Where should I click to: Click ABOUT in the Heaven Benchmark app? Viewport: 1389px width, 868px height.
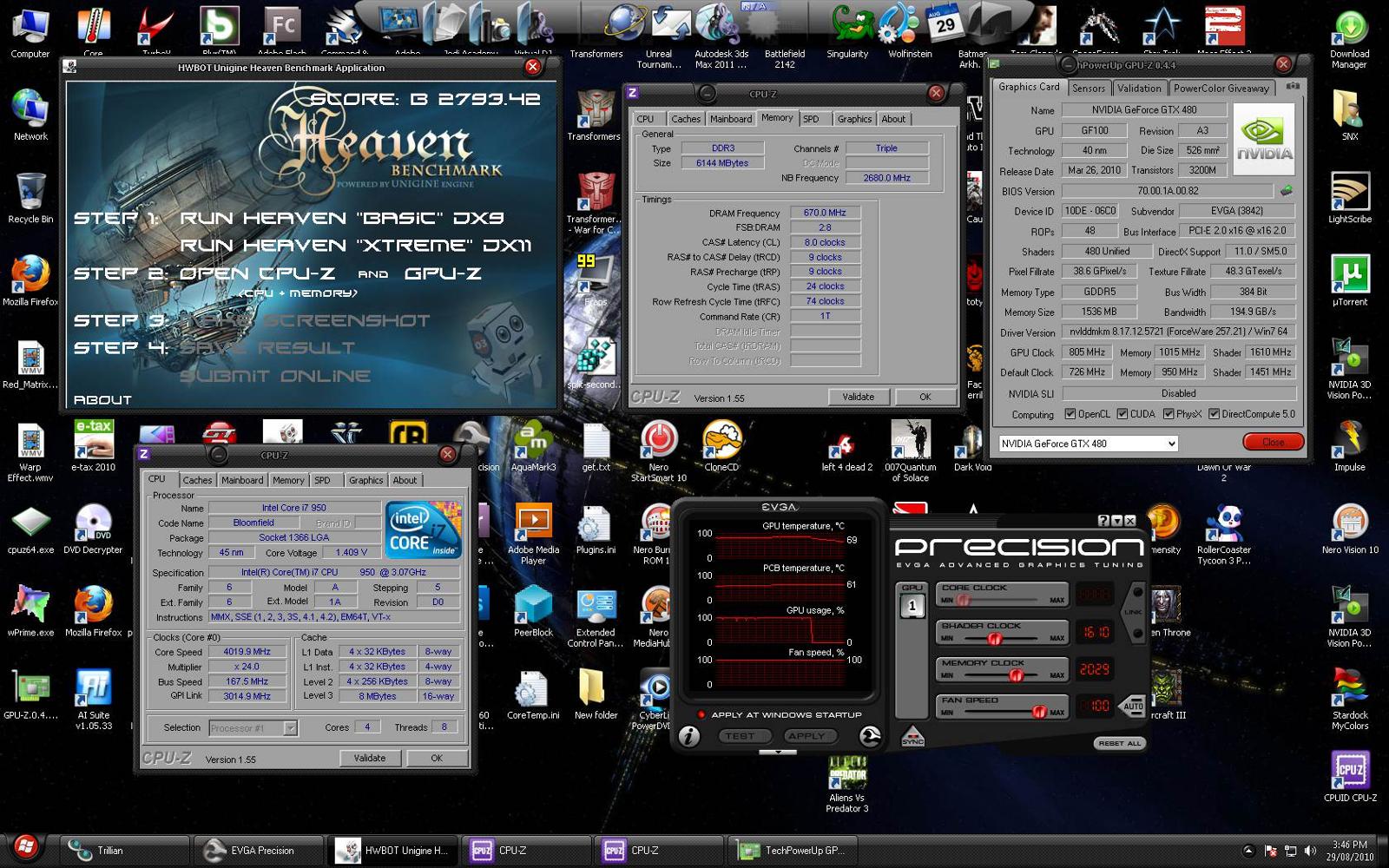[102, 399]
